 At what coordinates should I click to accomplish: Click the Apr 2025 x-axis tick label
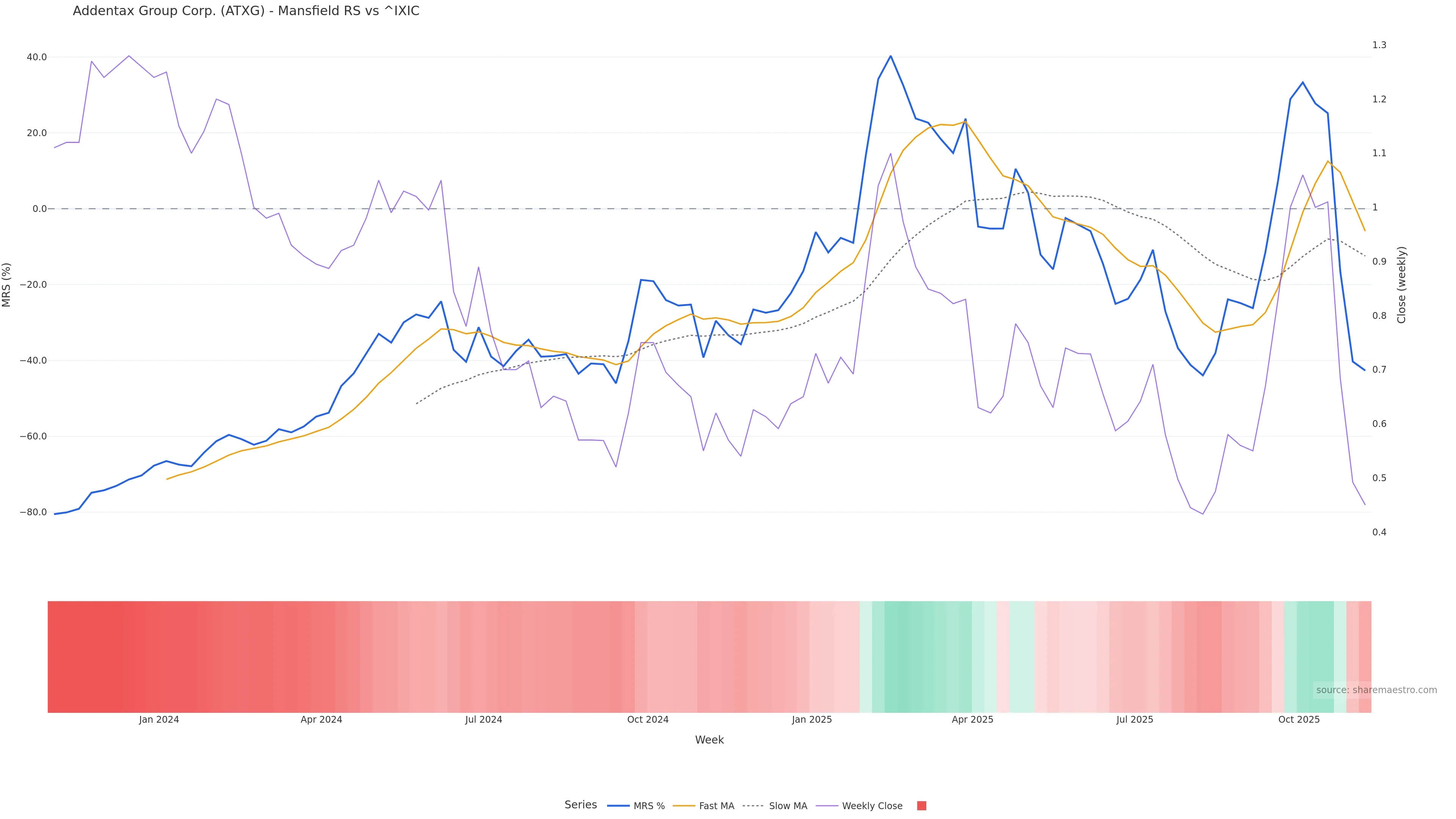972,720
